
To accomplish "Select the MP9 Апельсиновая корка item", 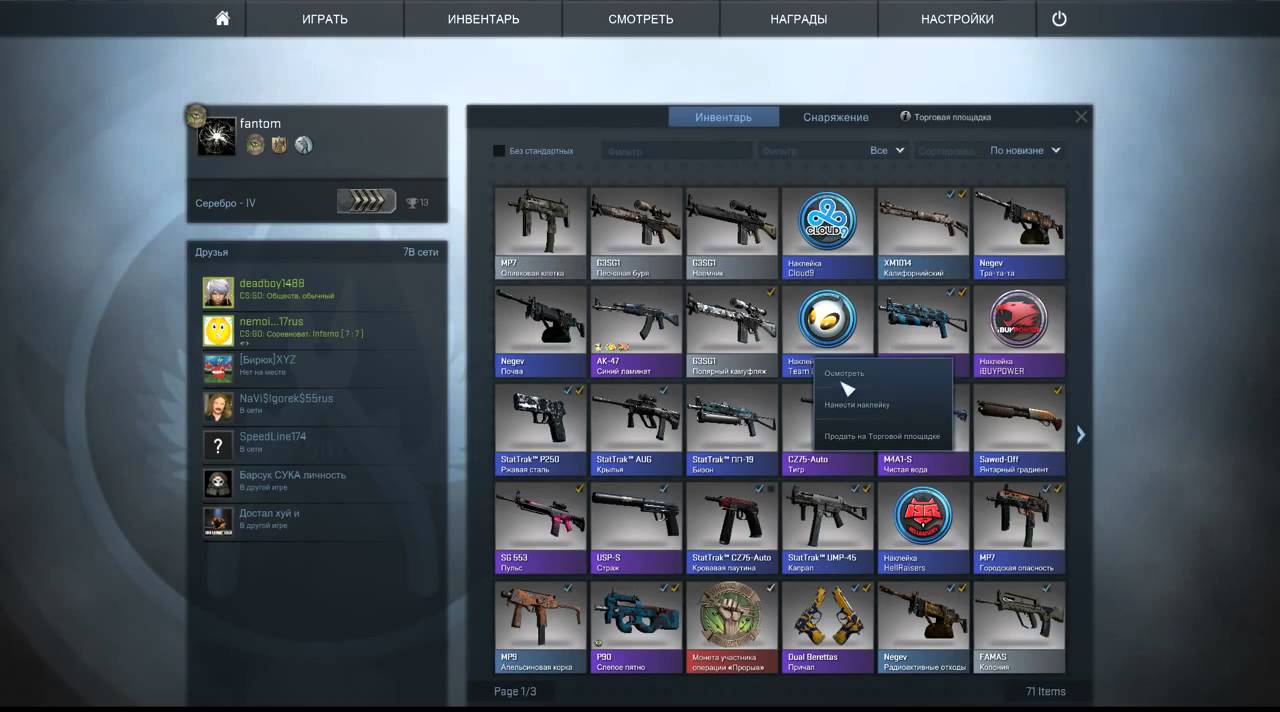I will [541, 627].
